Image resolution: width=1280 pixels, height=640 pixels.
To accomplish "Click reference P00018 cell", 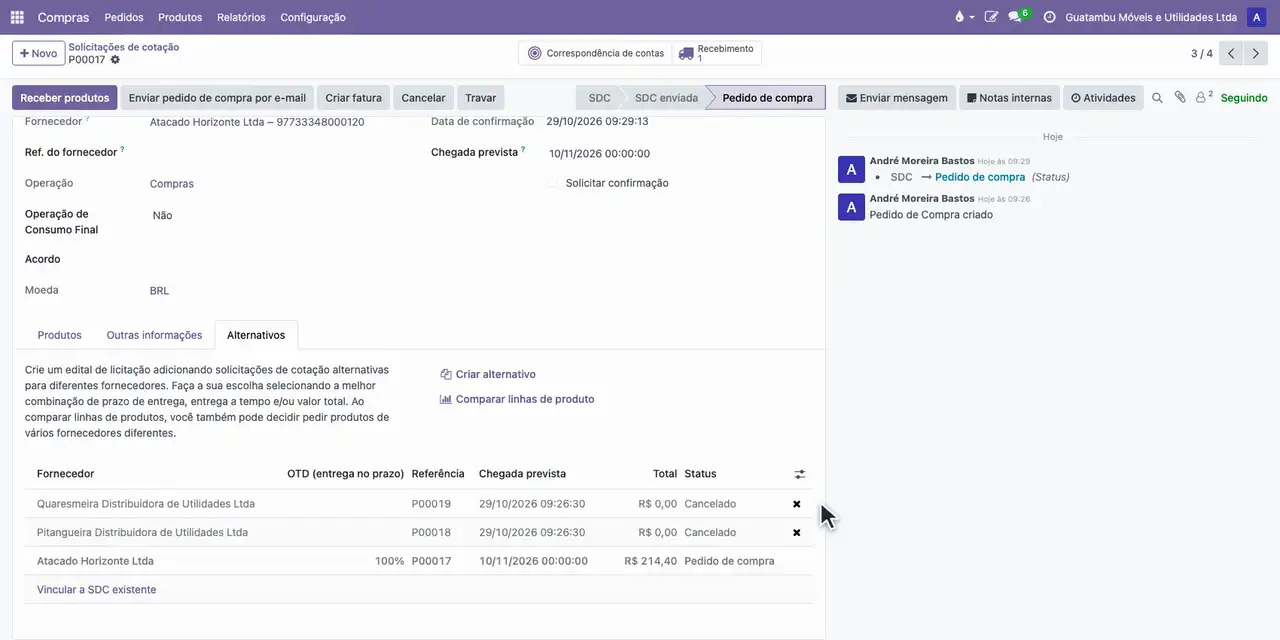I will coord(431,533).
